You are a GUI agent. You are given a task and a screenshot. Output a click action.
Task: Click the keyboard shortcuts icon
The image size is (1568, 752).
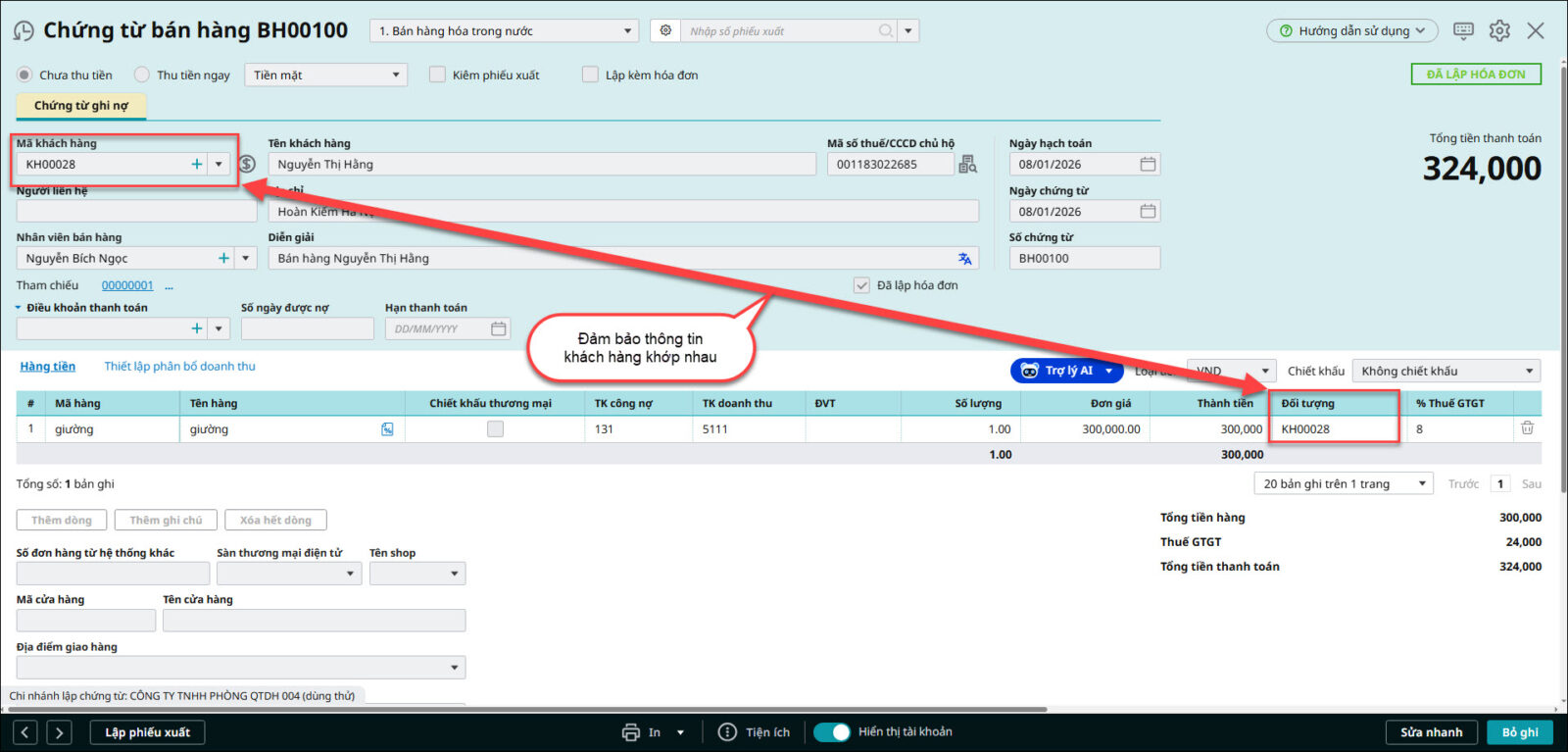tap(1463, 30)
